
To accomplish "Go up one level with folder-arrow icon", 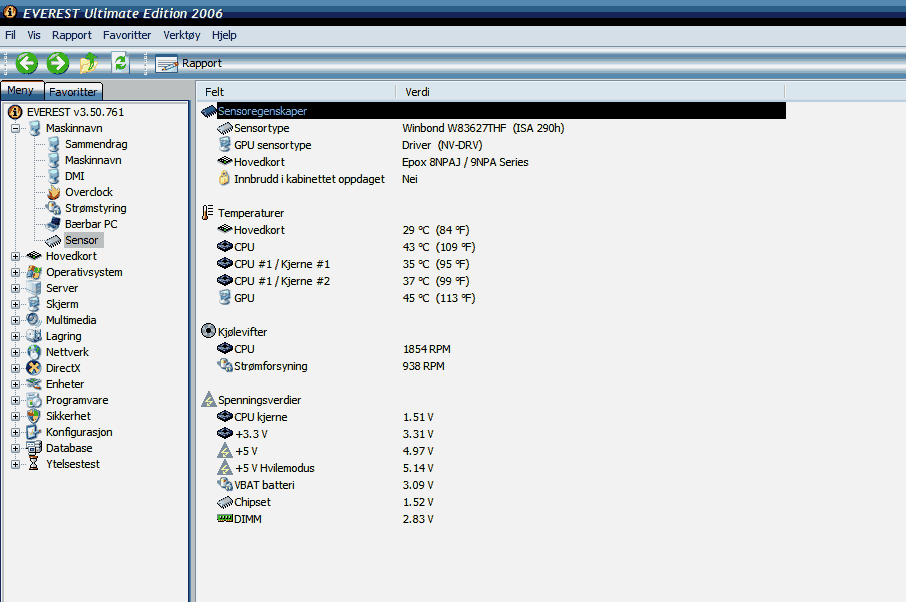I will 89,63.
